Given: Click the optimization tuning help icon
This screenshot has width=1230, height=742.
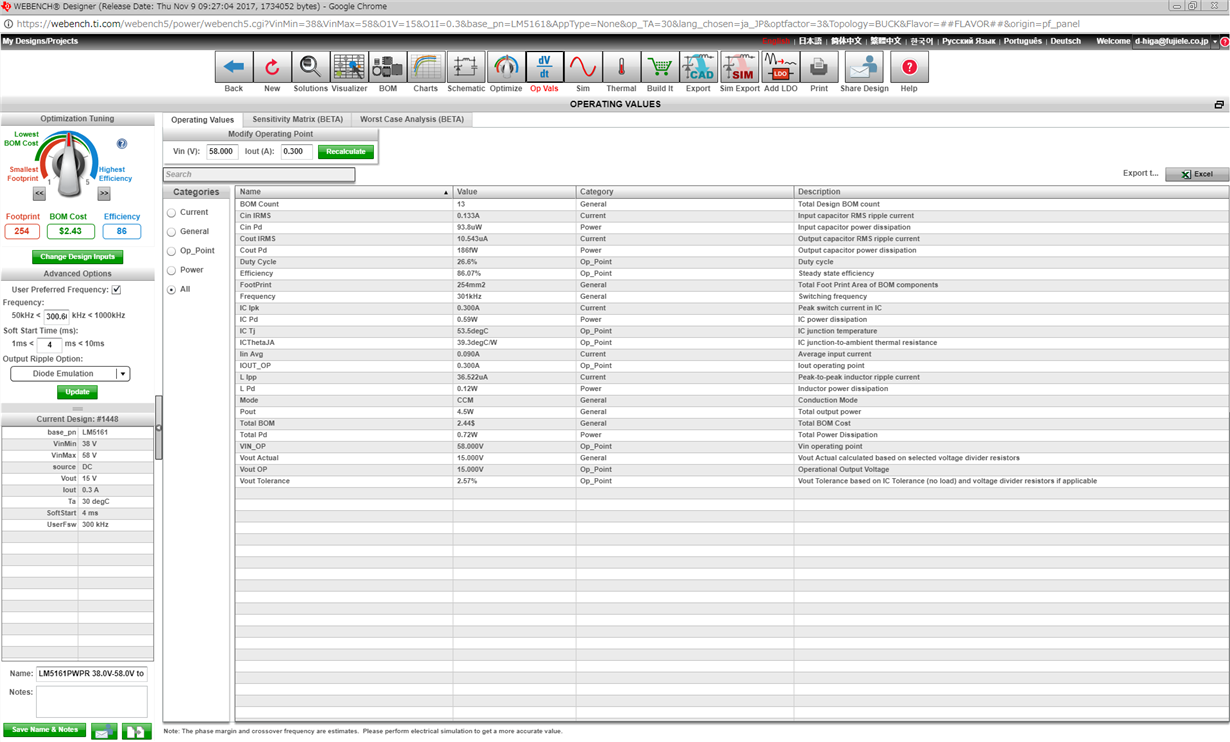Looking at the screenshot, I should tap(122, 144).
